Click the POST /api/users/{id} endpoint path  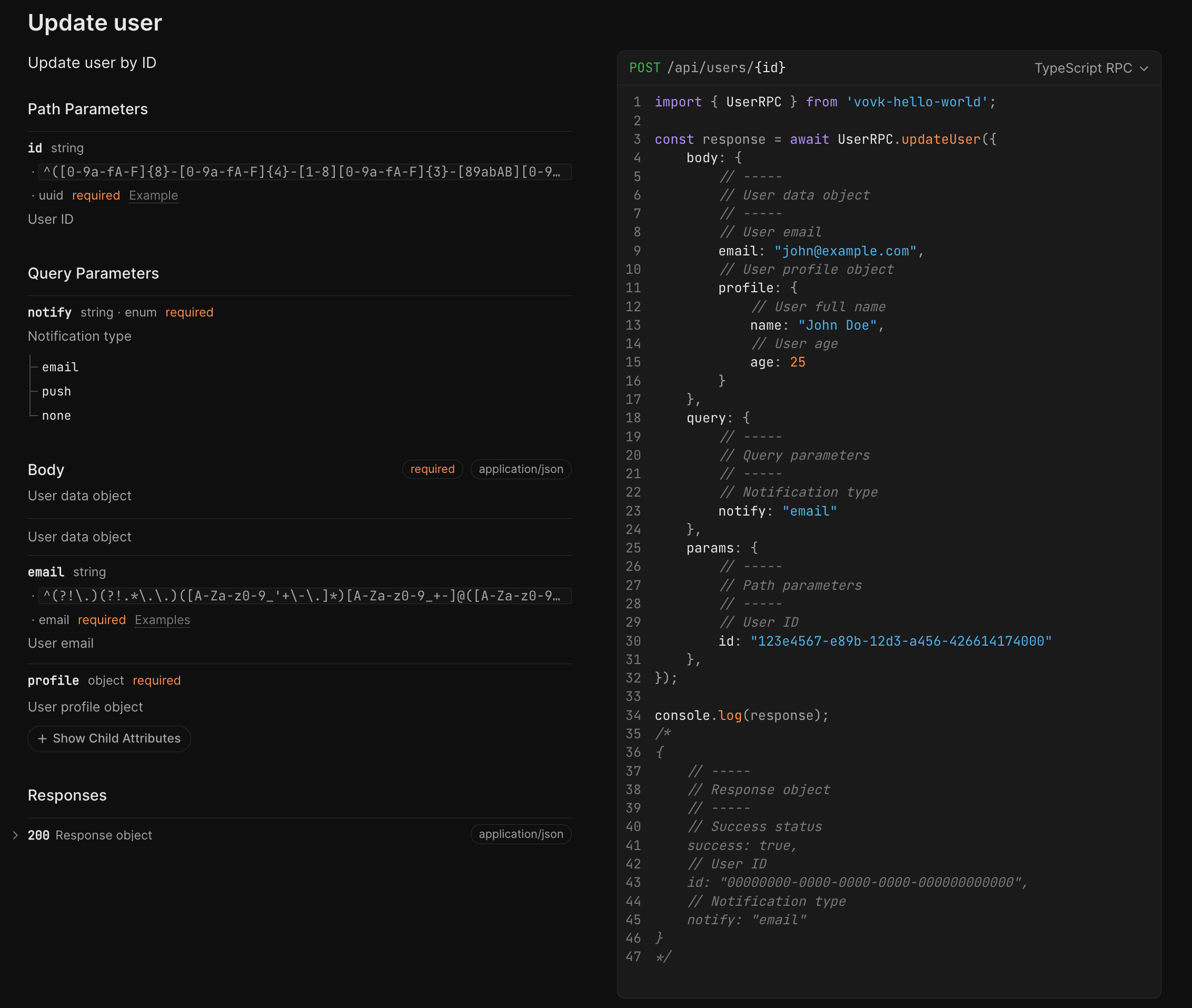point(726,67)
